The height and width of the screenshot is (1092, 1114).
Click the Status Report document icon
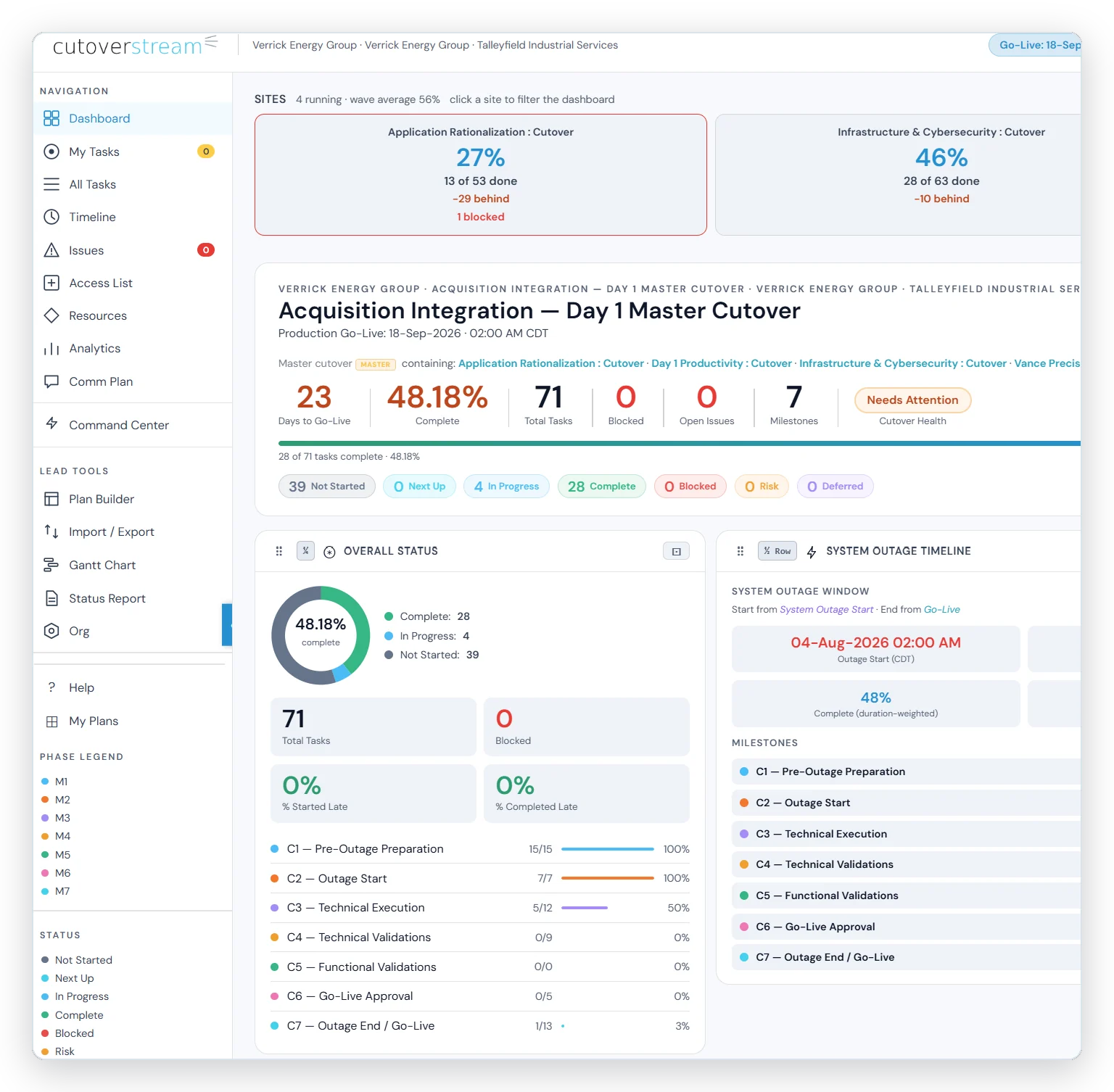point(51,598)
